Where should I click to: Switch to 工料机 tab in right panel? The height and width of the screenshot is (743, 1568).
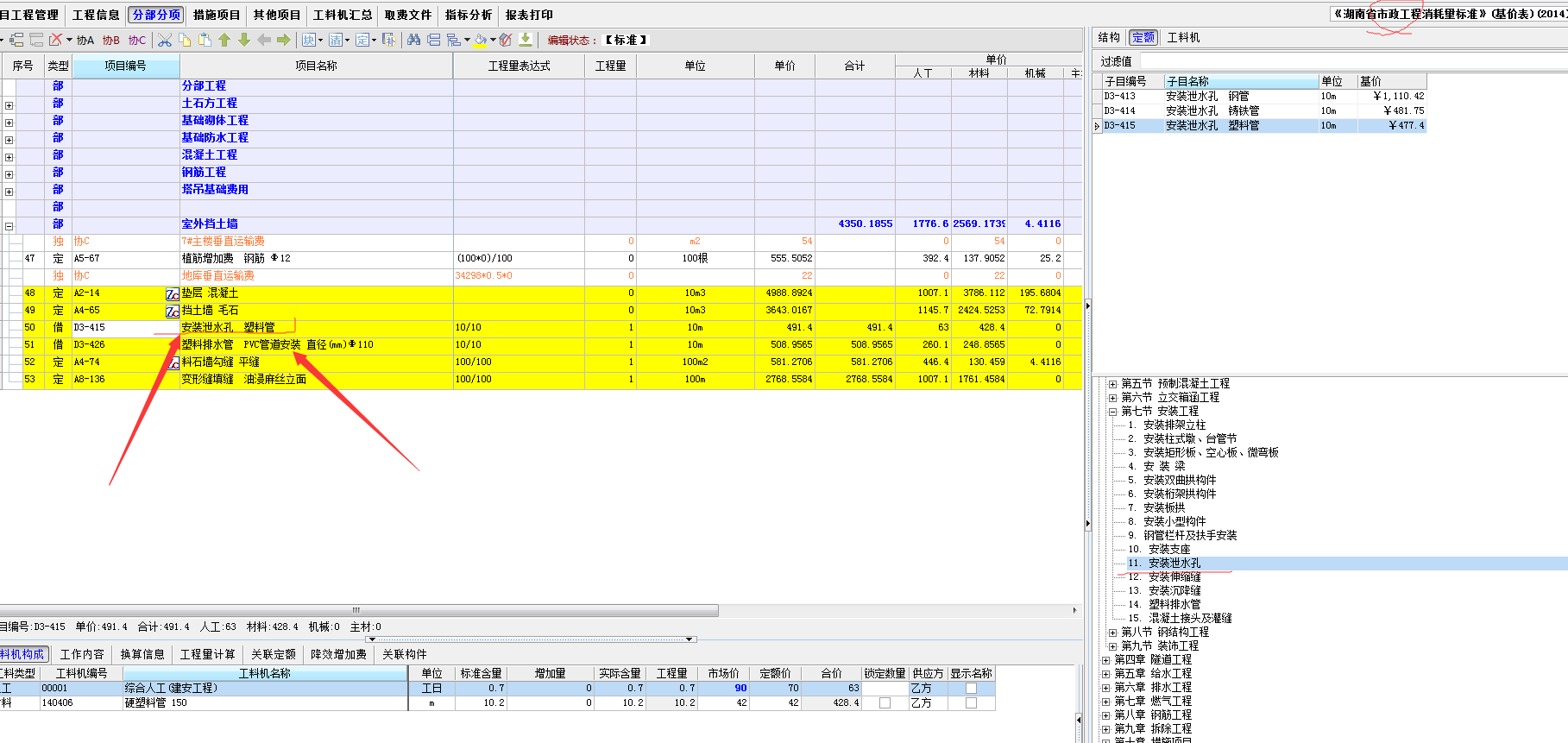coord(1183,37)
